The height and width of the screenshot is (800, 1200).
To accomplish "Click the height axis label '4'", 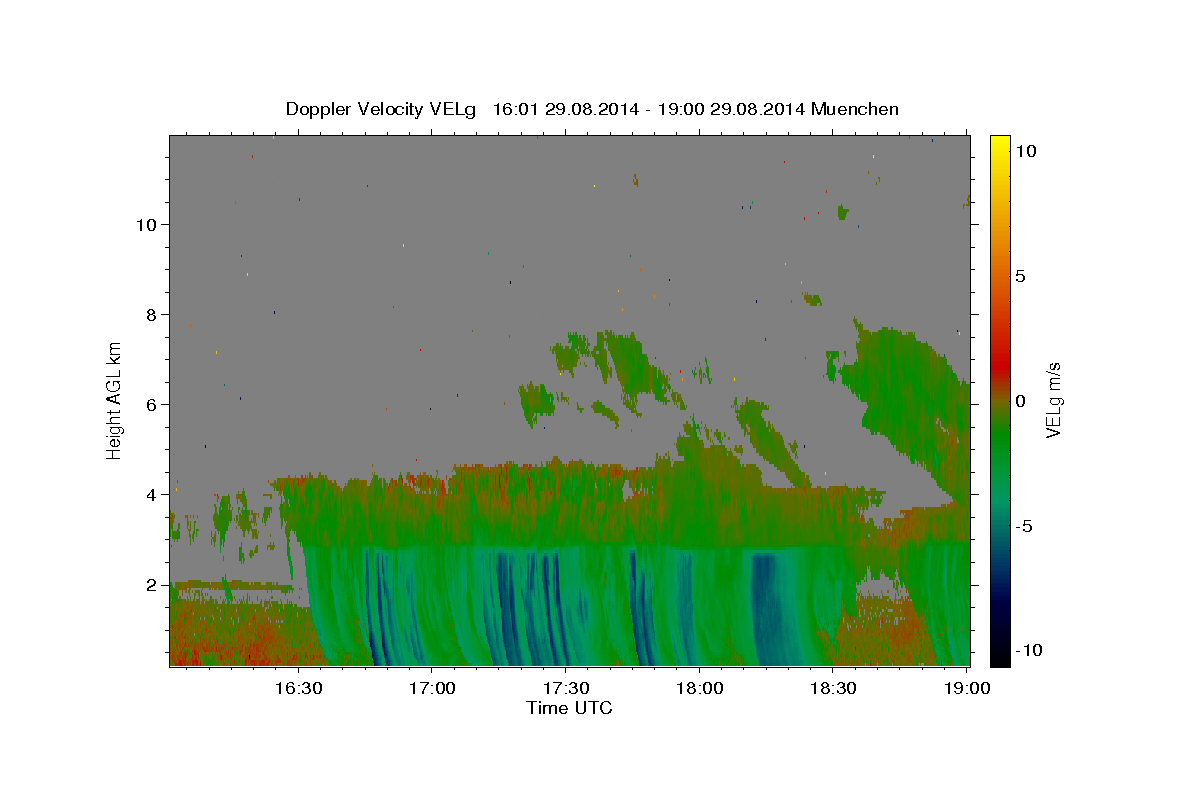I will [152, 495].
